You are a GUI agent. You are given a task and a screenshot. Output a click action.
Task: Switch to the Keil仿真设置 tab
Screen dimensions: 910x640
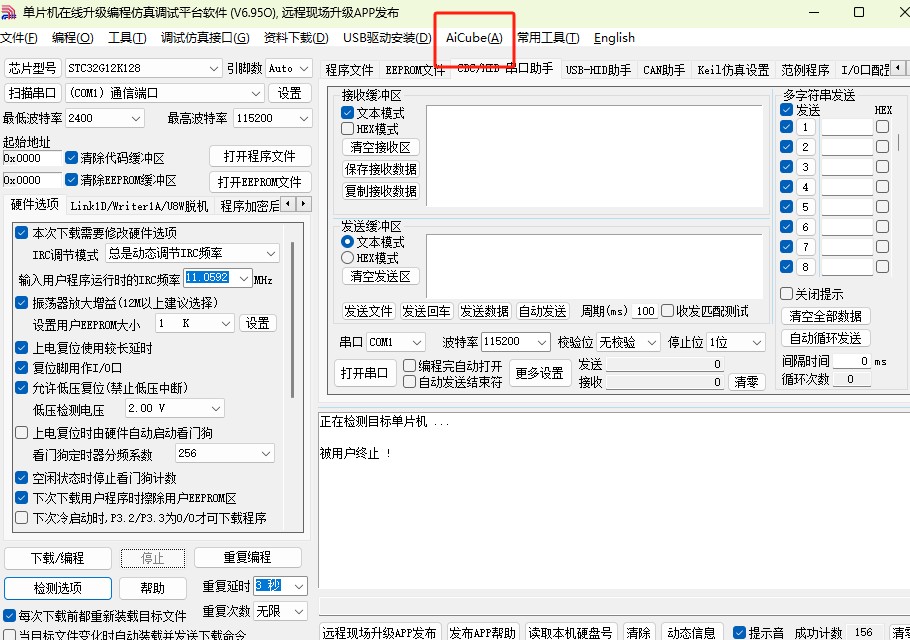click(733, 70)
